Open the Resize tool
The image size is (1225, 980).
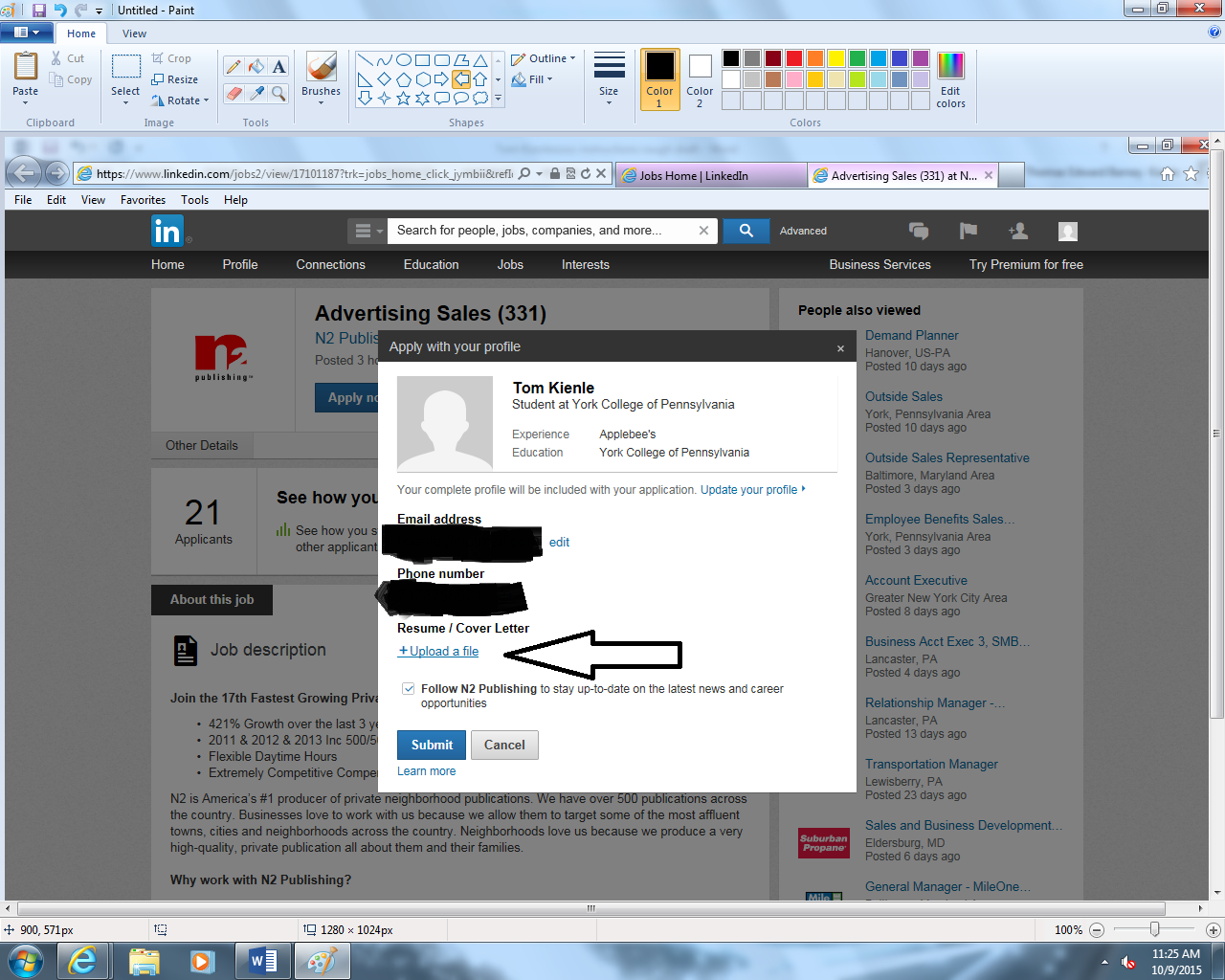click(x=175, y=79)
